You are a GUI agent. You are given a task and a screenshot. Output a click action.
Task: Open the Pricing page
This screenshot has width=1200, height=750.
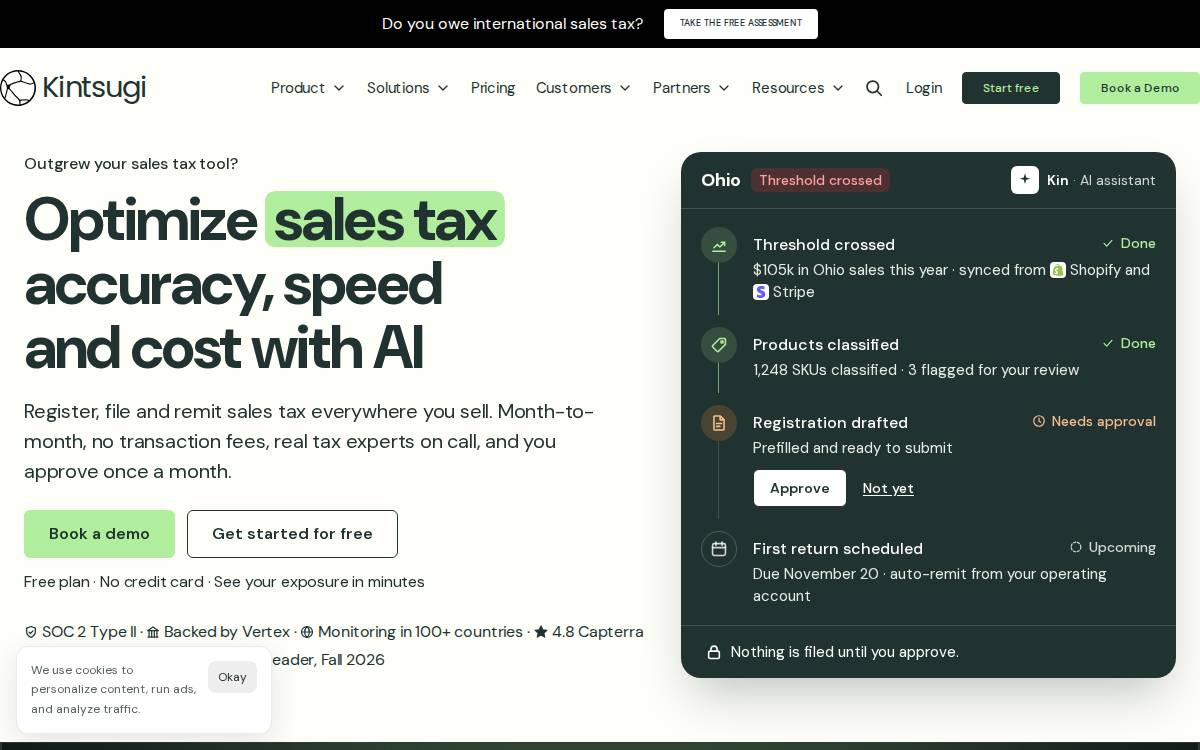click(x=493, y=88)
